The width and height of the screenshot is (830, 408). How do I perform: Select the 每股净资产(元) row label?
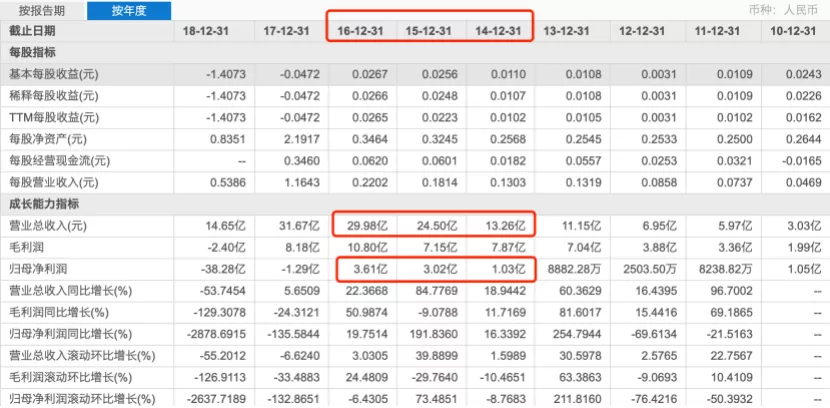click(x=48, y=139)
